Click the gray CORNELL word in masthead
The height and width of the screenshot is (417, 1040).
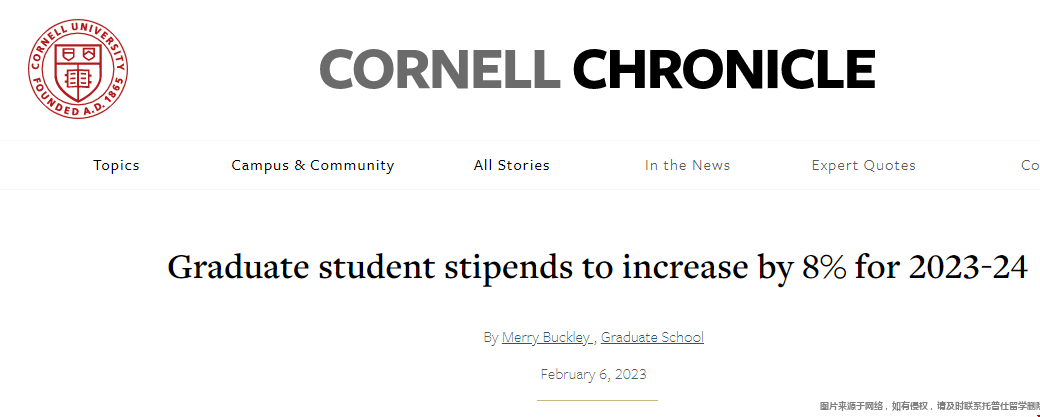point(440,70)
